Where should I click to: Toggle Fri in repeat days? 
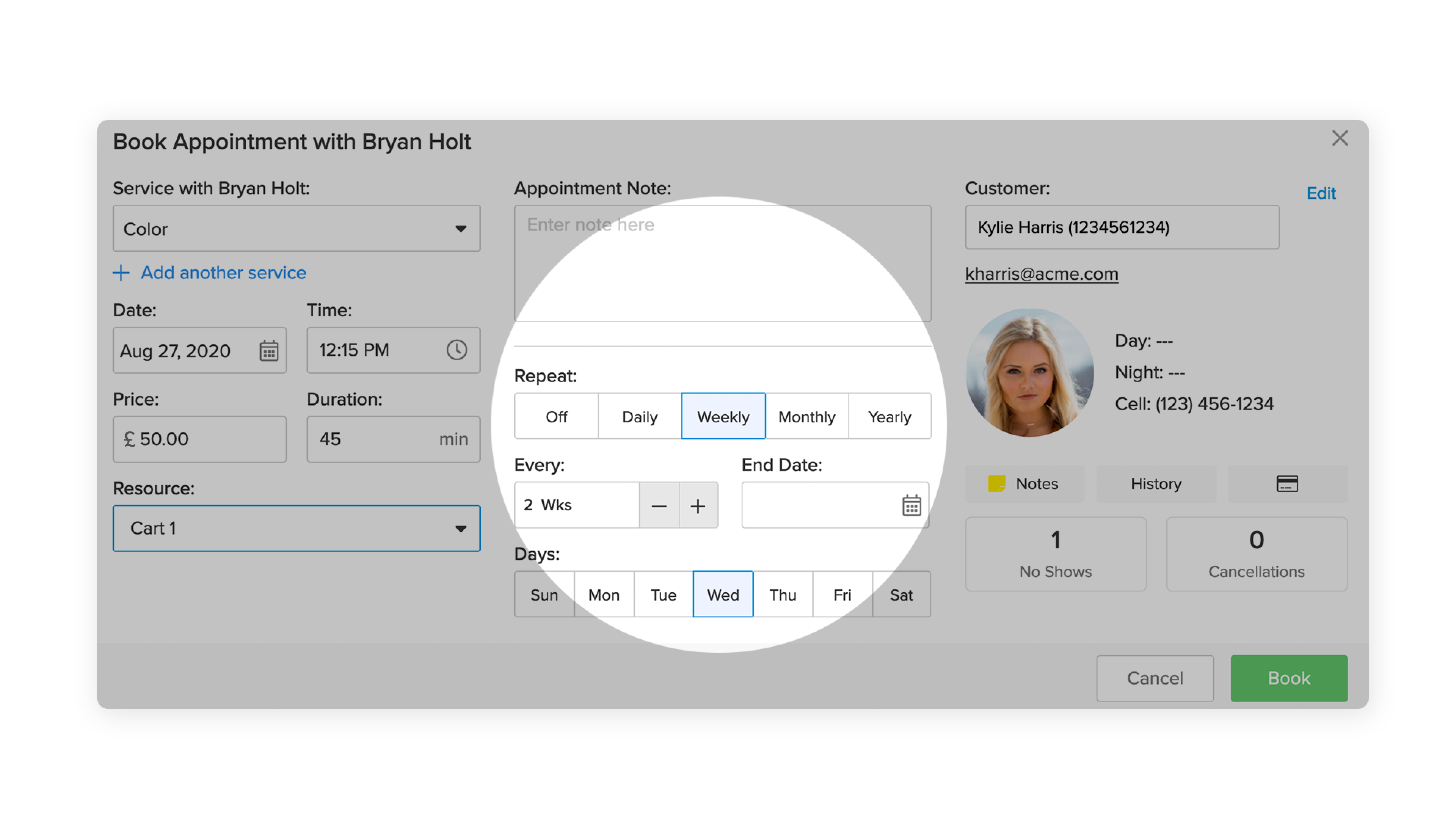pos(842,595)
